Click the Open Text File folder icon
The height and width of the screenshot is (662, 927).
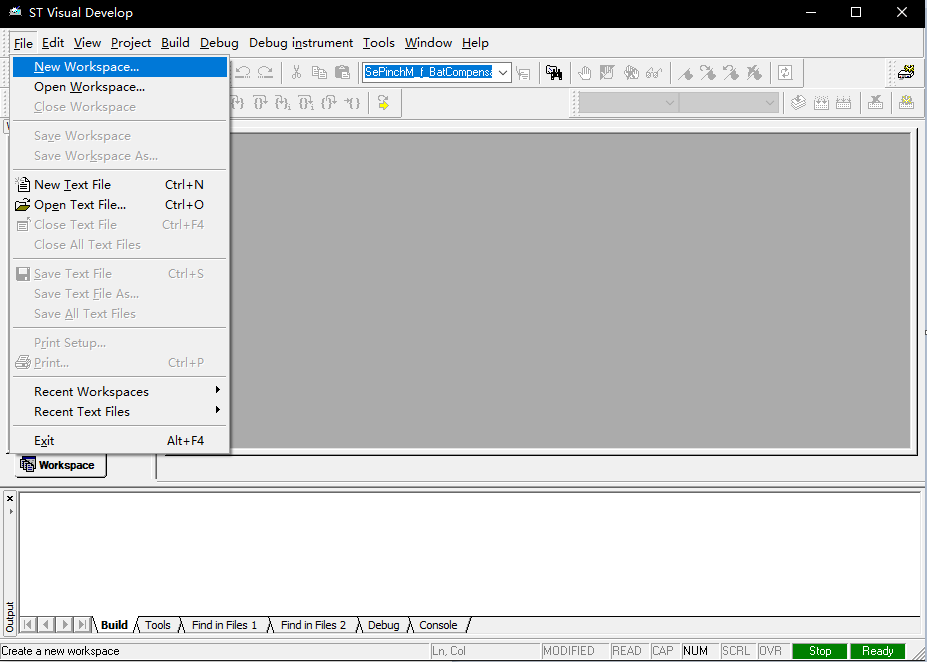tap(23, 204)
